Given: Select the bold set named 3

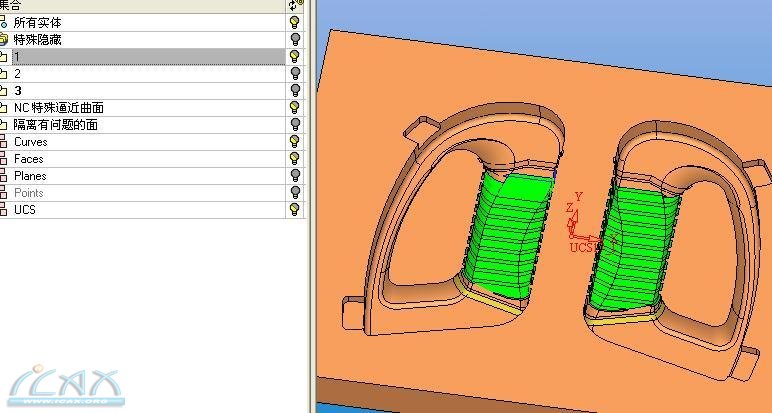Looking at the screenshot, I should coord(18,91).
